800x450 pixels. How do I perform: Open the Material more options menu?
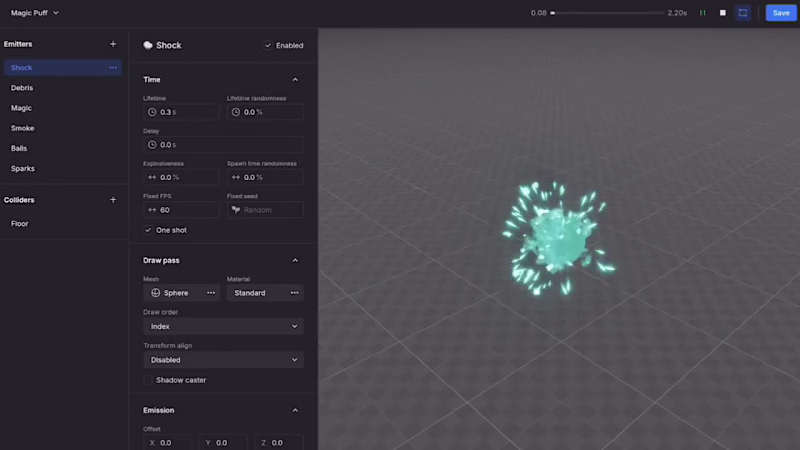(x=294, y=293)
